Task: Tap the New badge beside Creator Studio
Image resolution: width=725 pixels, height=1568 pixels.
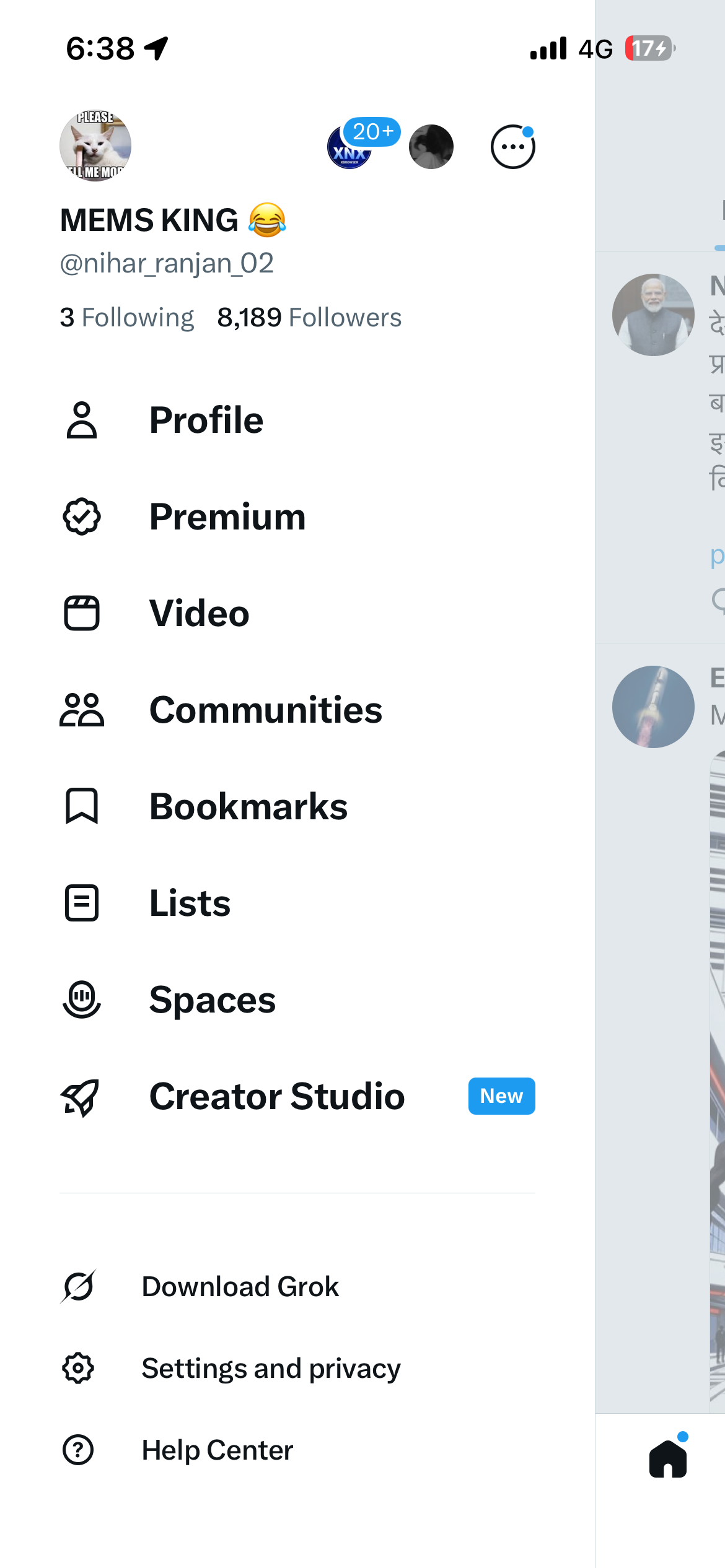Action: pyautogui.click(x=501, y=1096)
